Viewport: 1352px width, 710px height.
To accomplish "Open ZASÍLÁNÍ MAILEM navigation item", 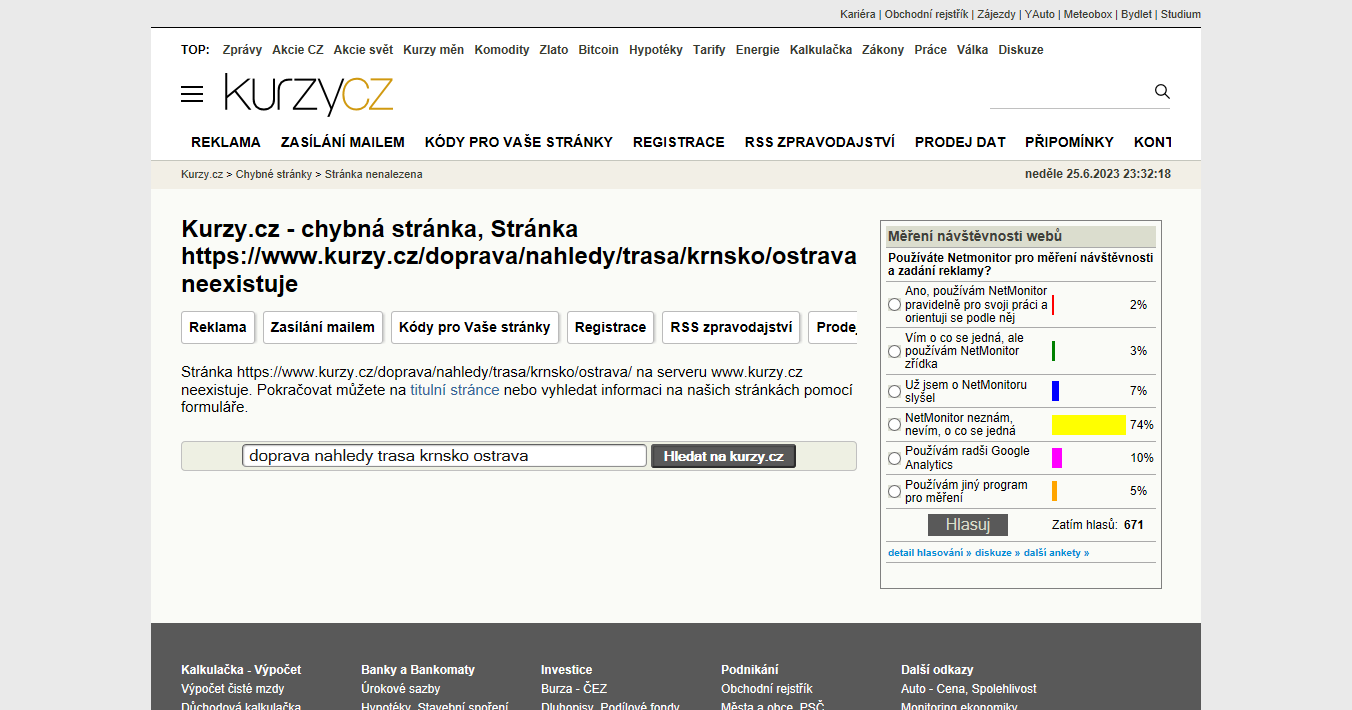I will click(343, 142).
